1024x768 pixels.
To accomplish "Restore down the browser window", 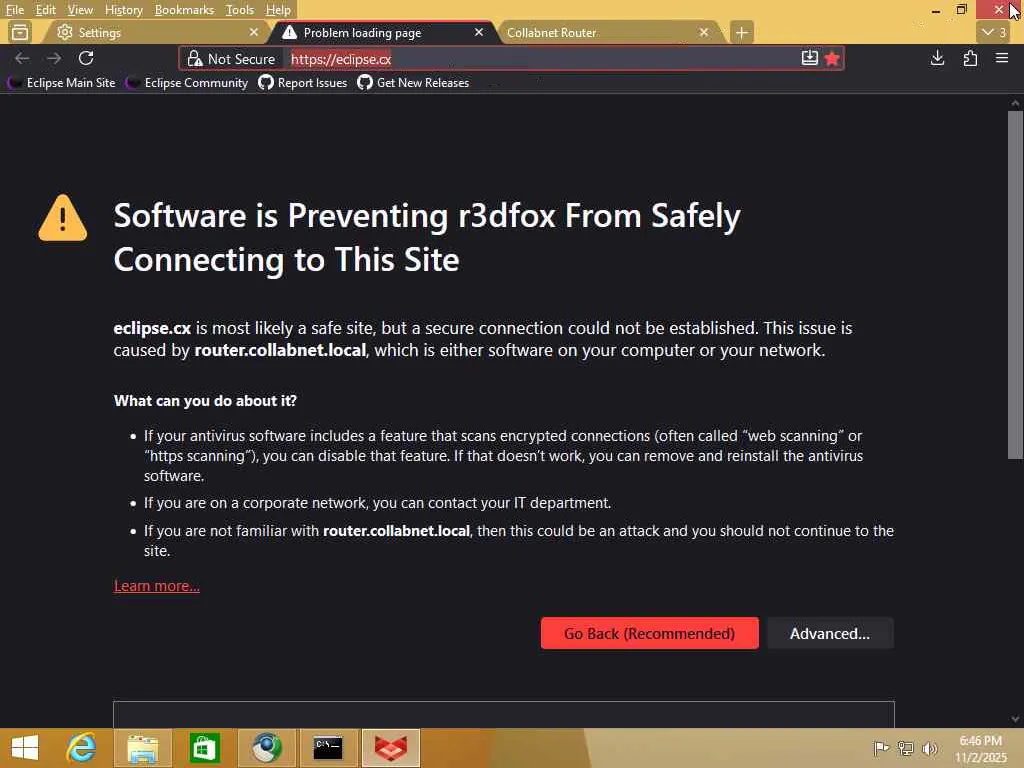I will coord(961,10).
